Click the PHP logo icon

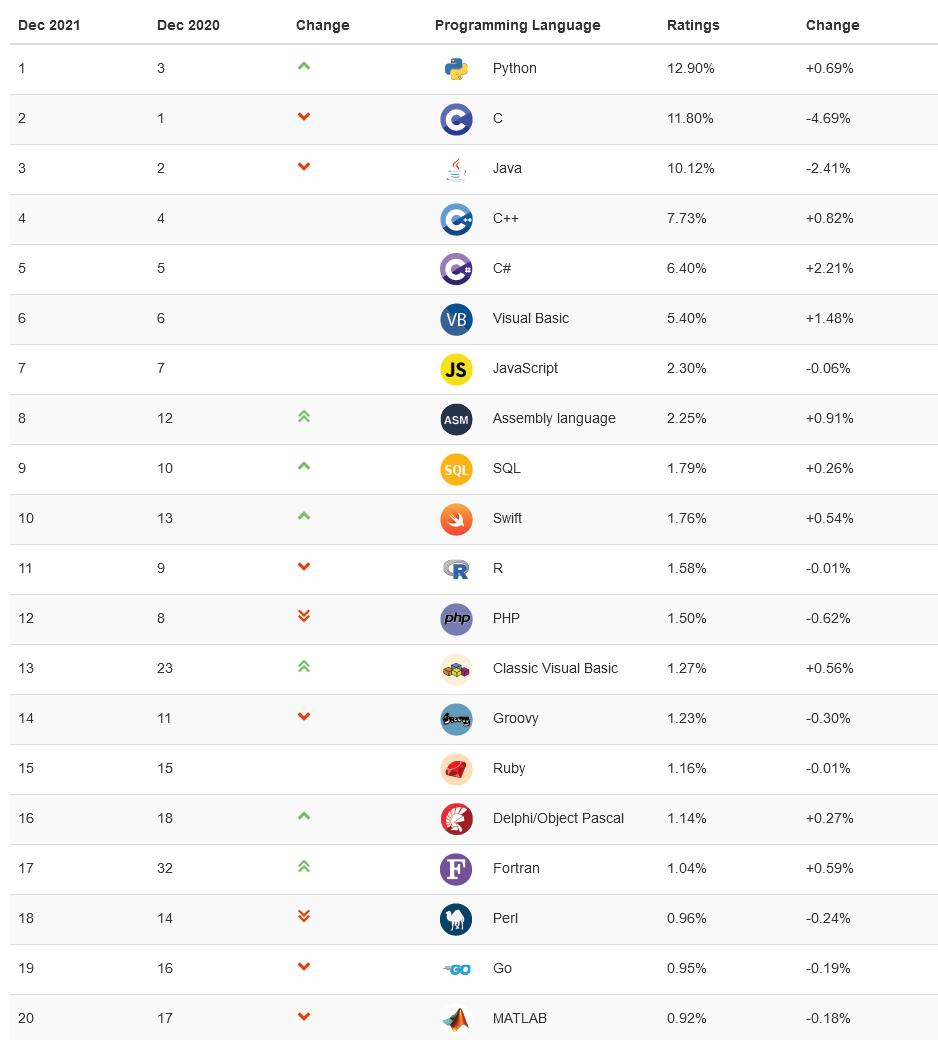tap(456, 619)
